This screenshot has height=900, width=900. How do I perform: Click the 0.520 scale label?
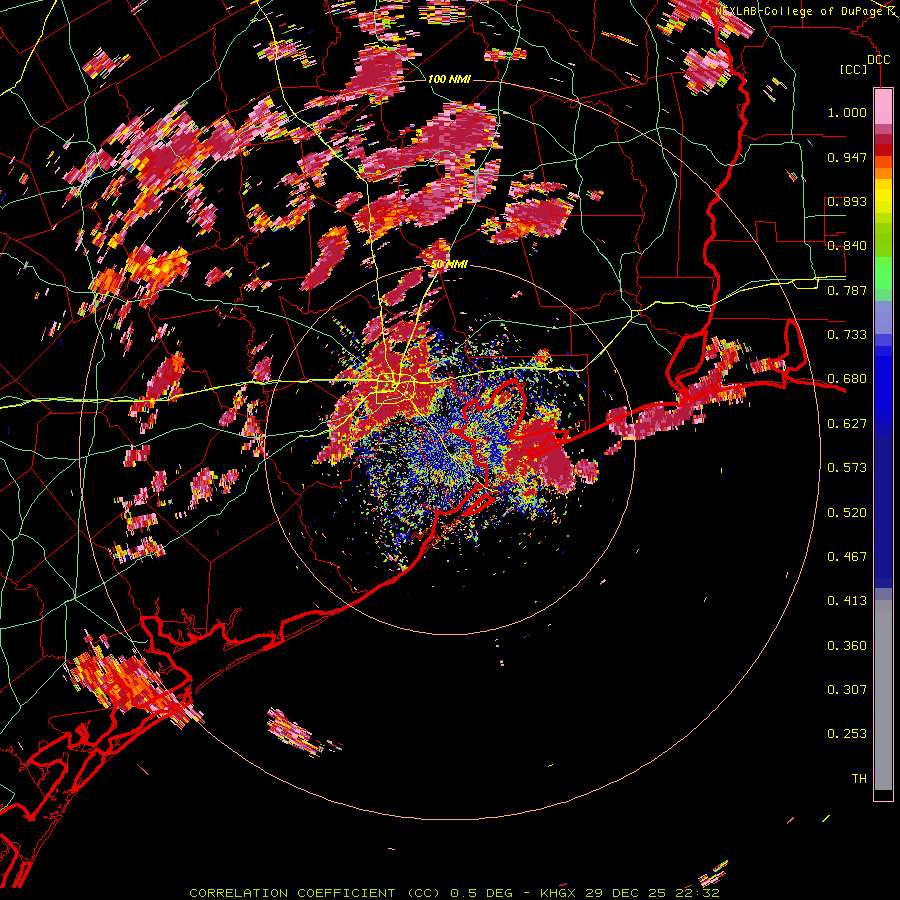tap(847, 513)
